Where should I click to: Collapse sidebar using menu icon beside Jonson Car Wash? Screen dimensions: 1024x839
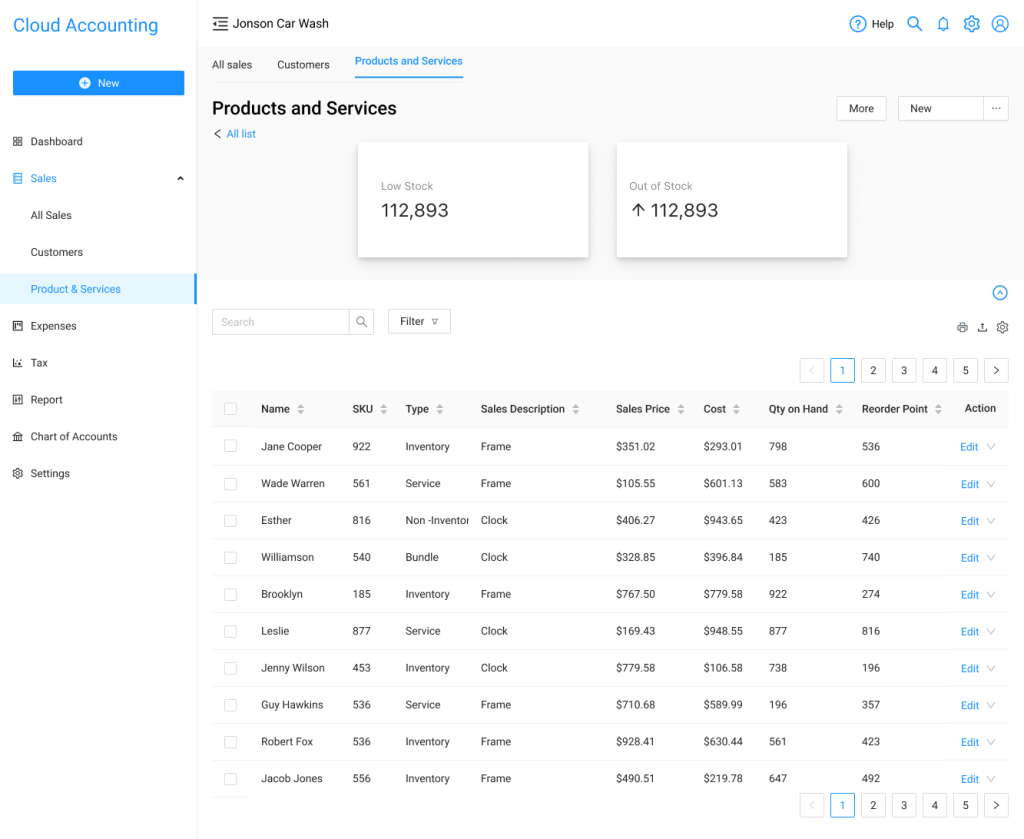pos(220,24)
